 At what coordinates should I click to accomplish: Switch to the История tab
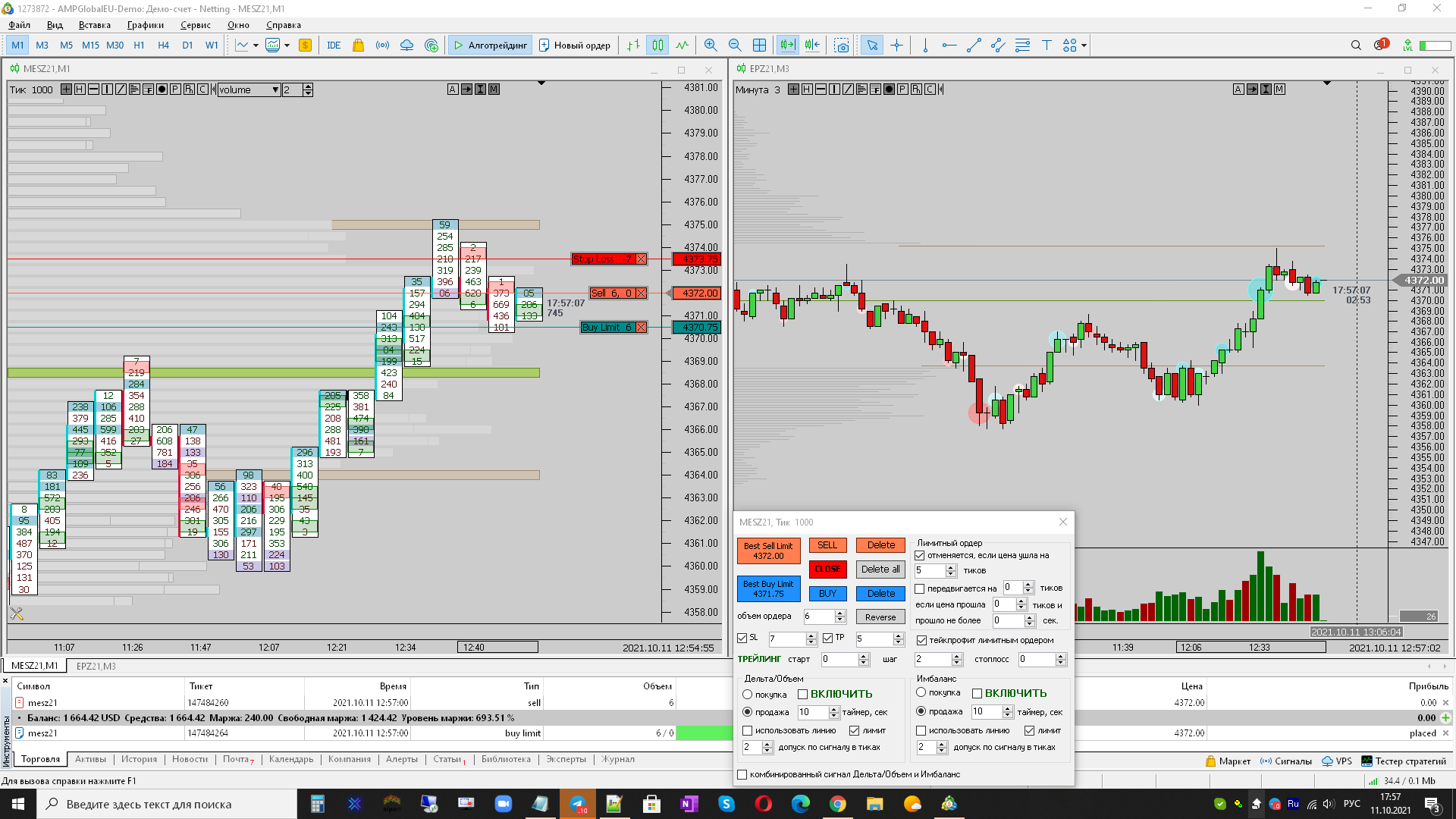tap(139, 759)
